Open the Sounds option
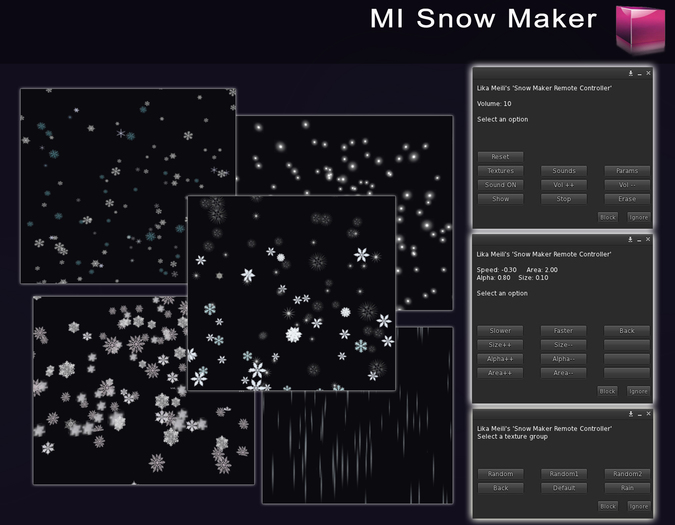The width and height of the screenshot is (675, 525). point(564,171)
